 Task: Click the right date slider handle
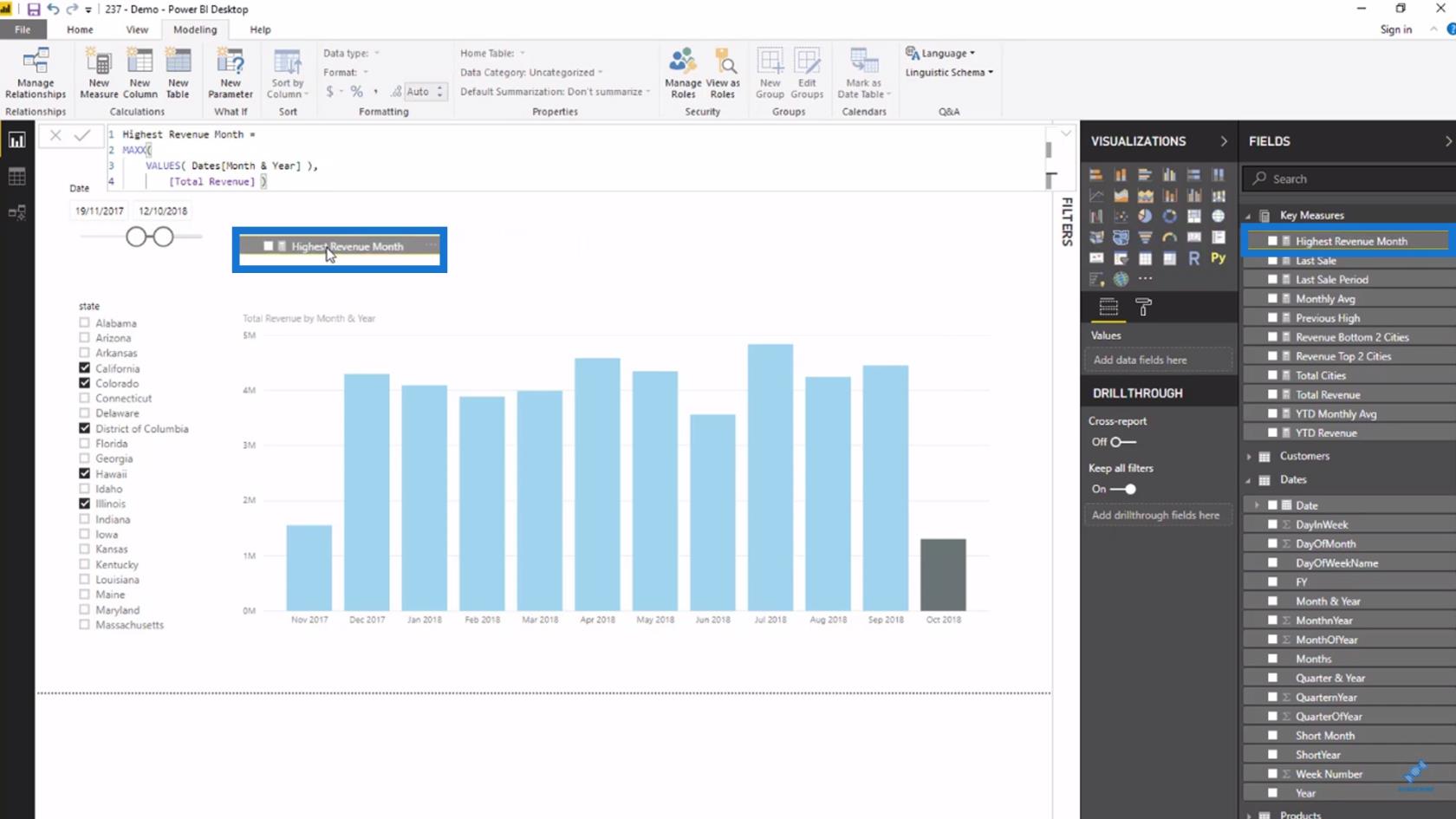(x=163, y=237)
